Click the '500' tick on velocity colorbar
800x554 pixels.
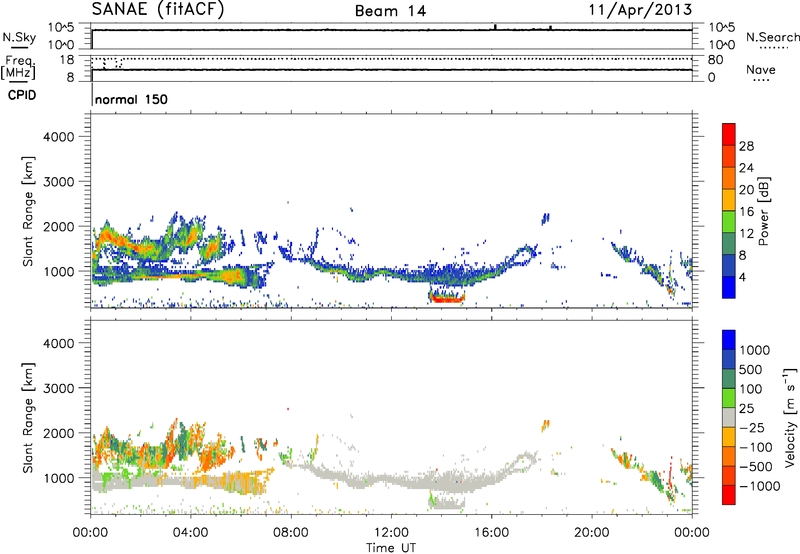tap(751, 369)
